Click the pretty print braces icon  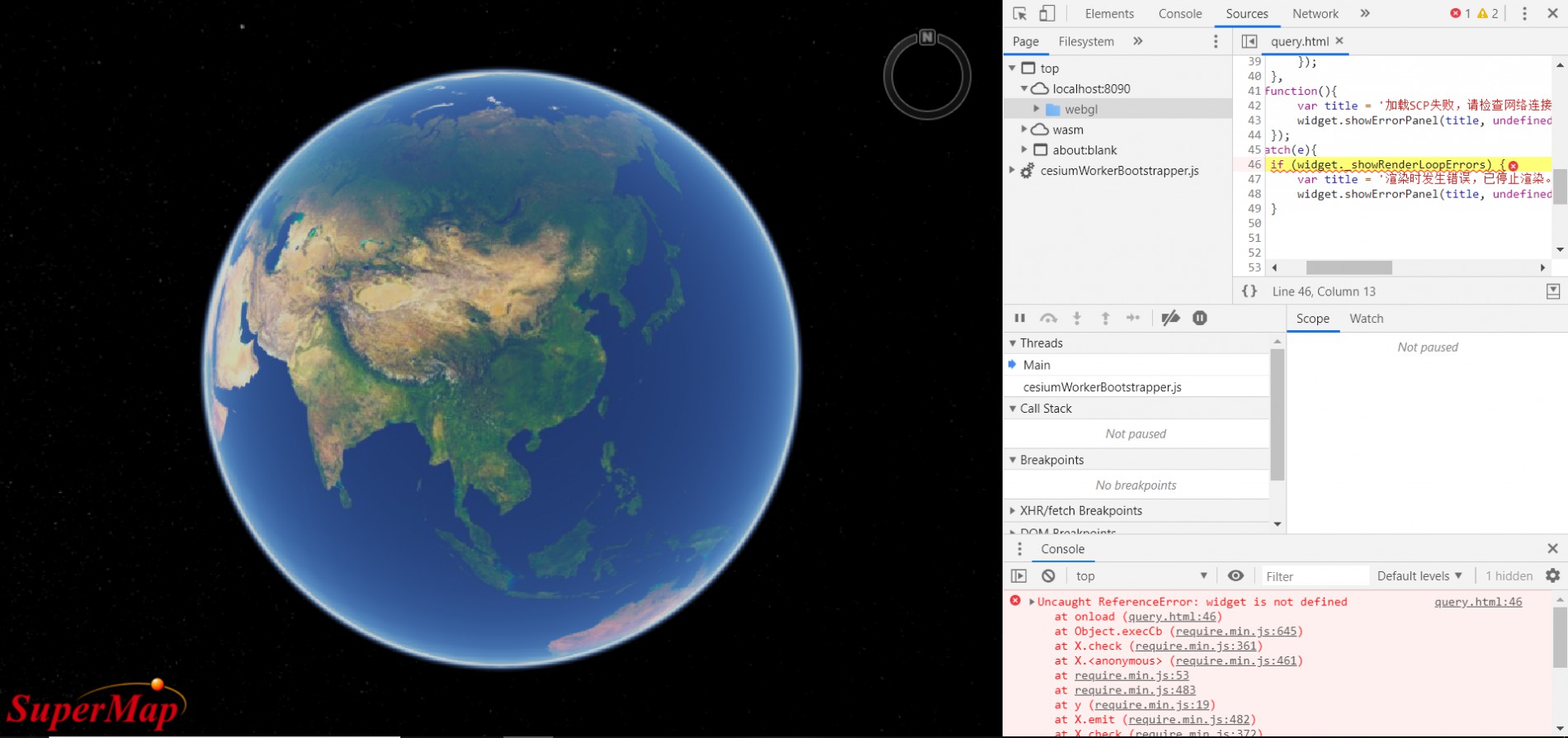click(x=1249, y=291)
